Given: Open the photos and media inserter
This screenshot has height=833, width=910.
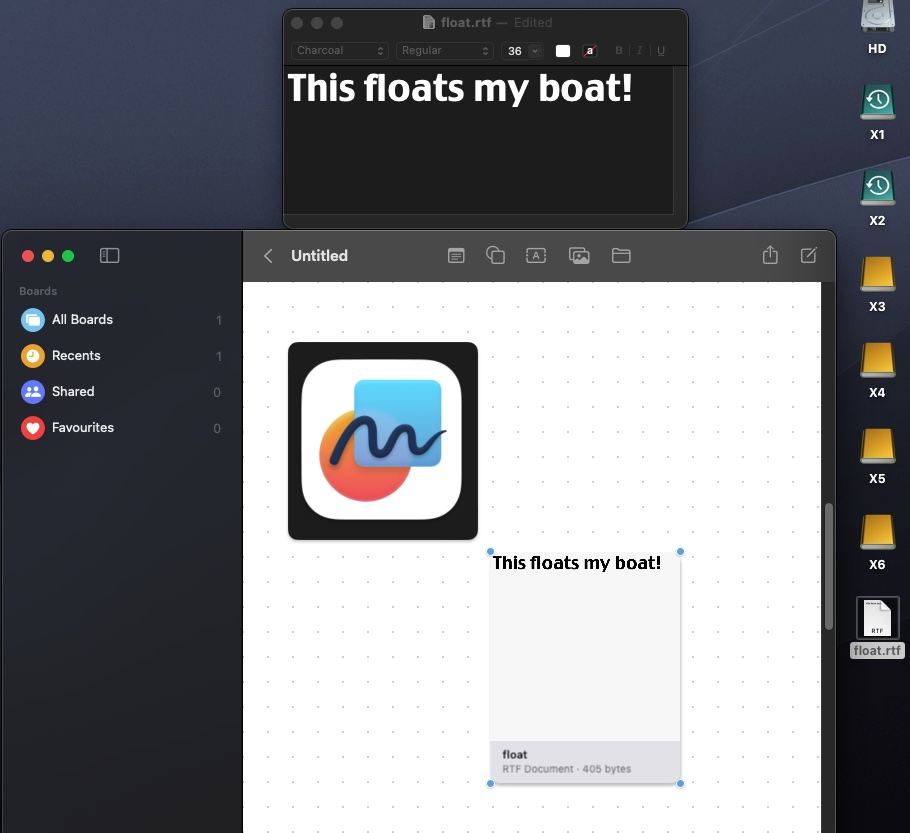Looking at the screenshot, I should point(579,256).
